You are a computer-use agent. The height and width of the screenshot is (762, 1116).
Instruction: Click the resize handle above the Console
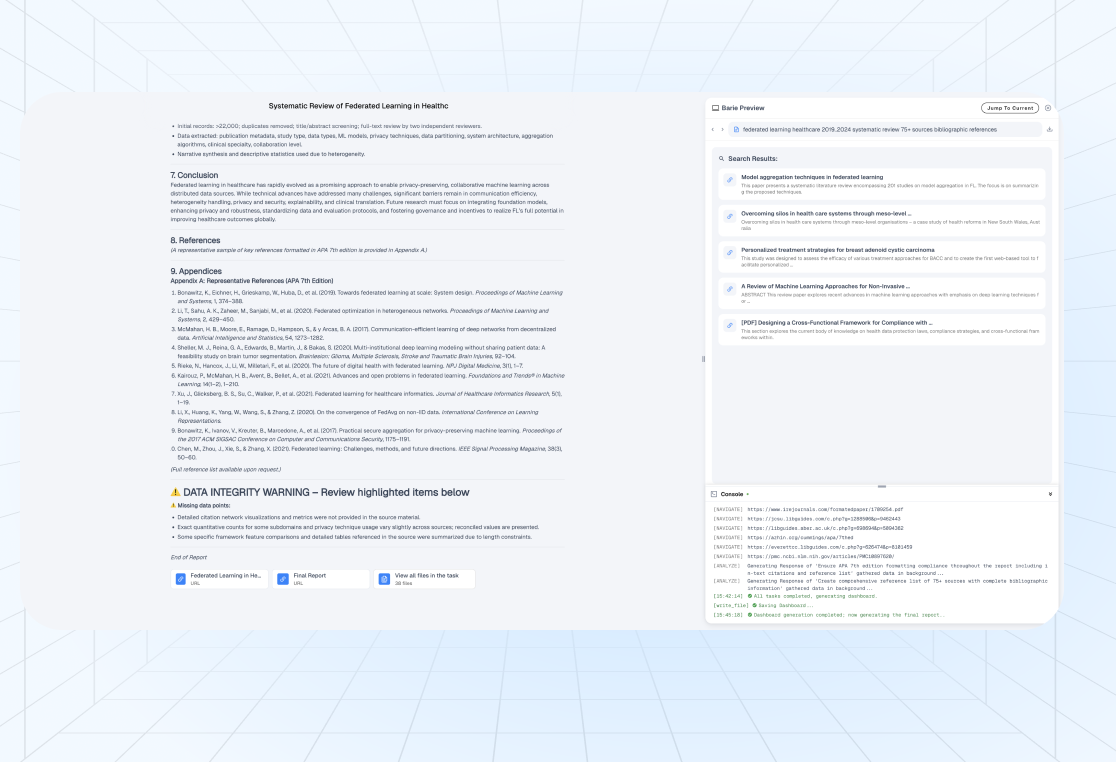click(x=881, y=485)
